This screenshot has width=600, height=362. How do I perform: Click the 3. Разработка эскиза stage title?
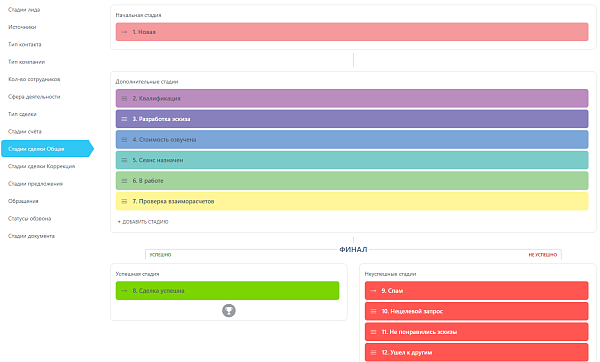point(161,119)
